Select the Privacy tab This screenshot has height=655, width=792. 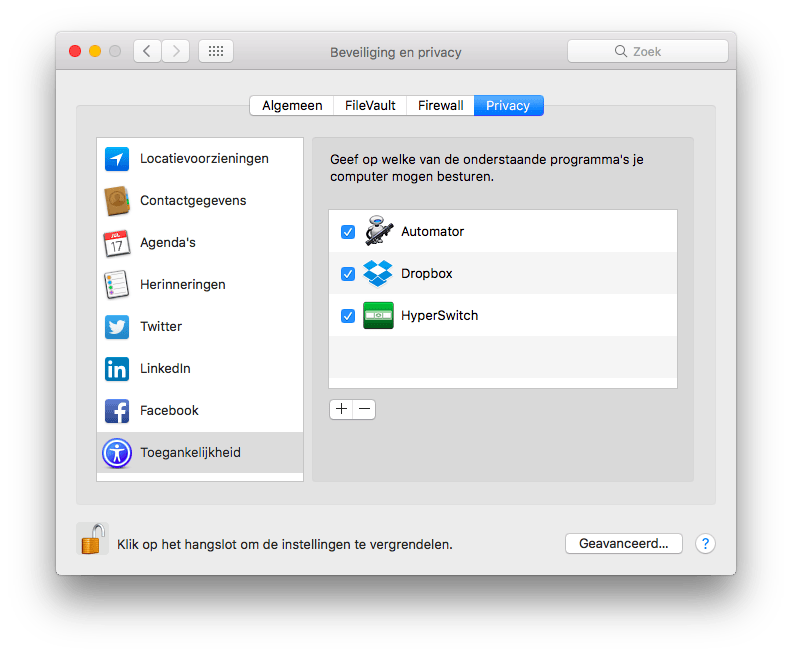509,106
